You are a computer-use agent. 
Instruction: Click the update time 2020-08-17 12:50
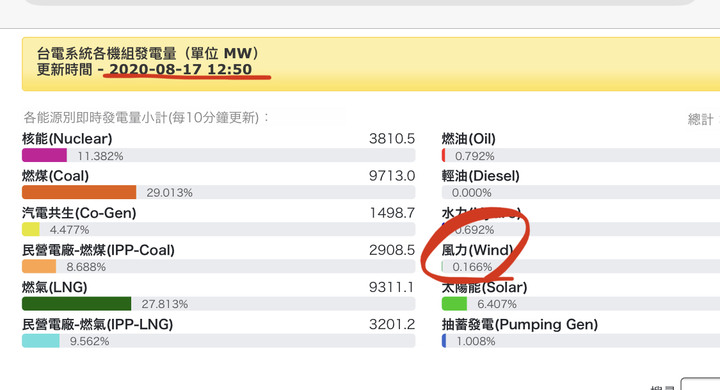(180, 69)
